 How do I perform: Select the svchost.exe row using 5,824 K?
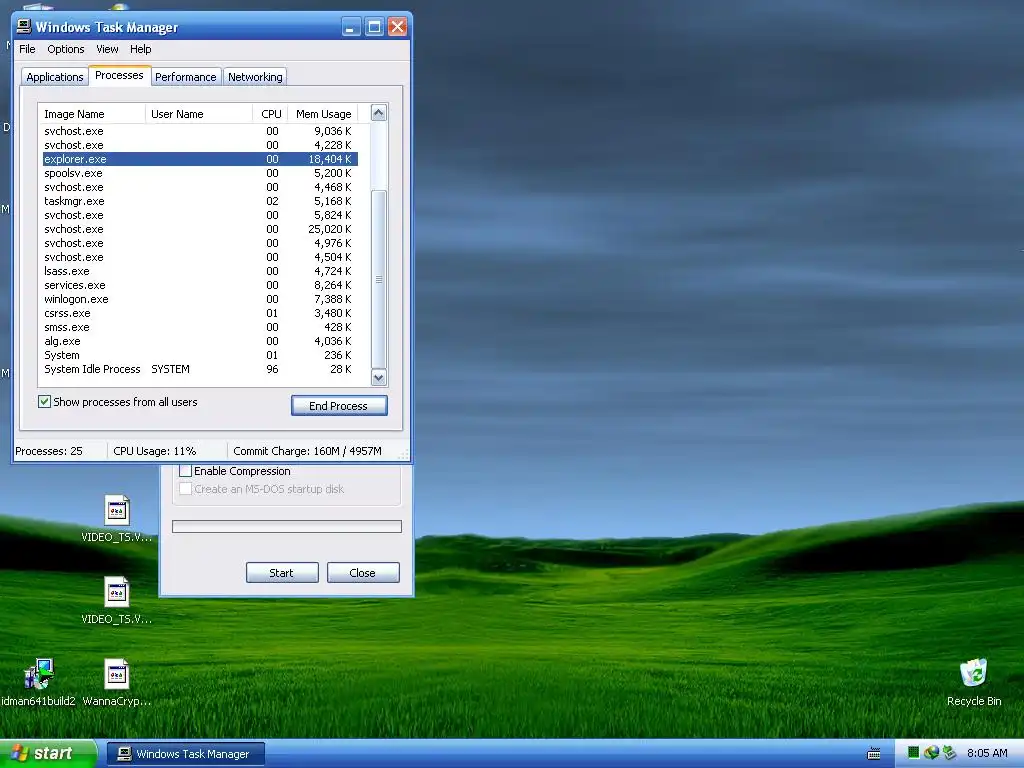[200, 216]
